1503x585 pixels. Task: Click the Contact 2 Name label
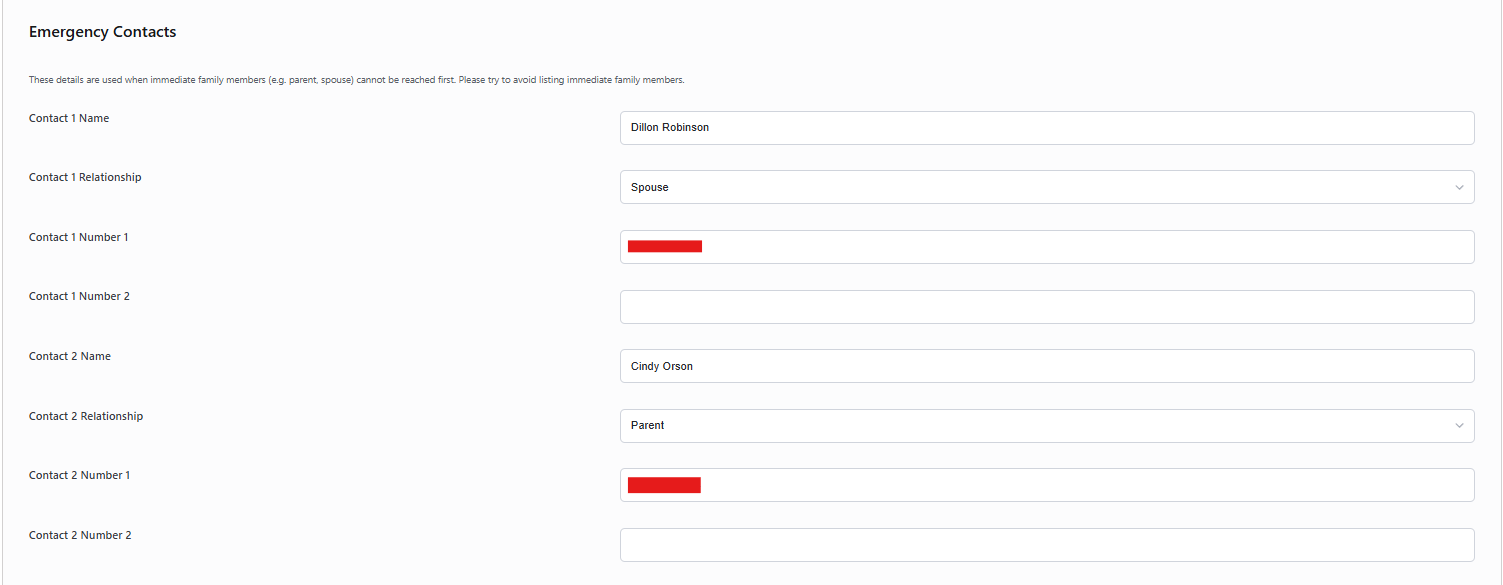click(70, 356)
